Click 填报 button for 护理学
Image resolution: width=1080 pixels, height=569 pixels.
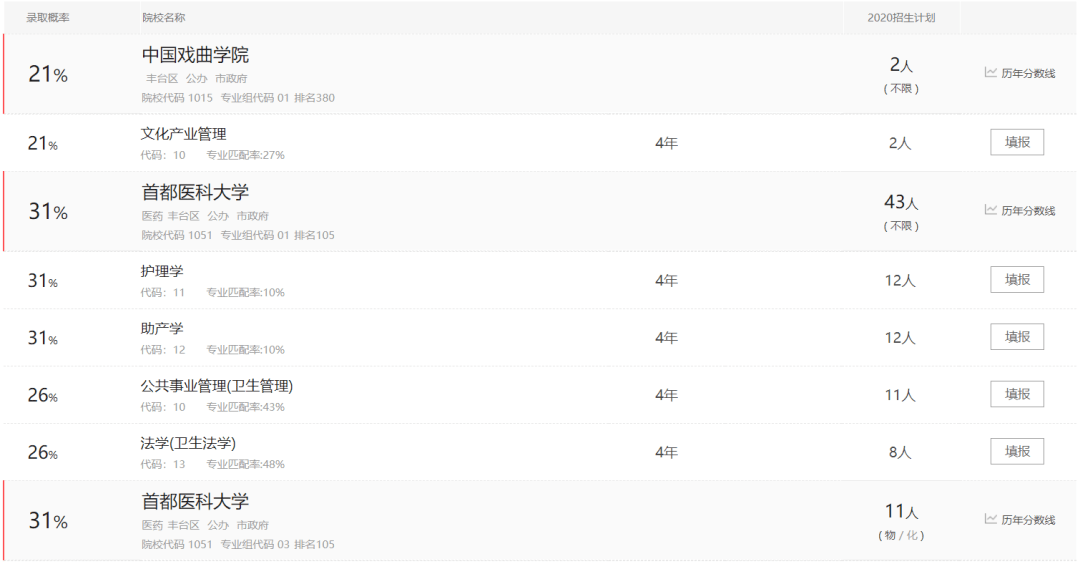pyautogui.click(x=1017, y=280)
